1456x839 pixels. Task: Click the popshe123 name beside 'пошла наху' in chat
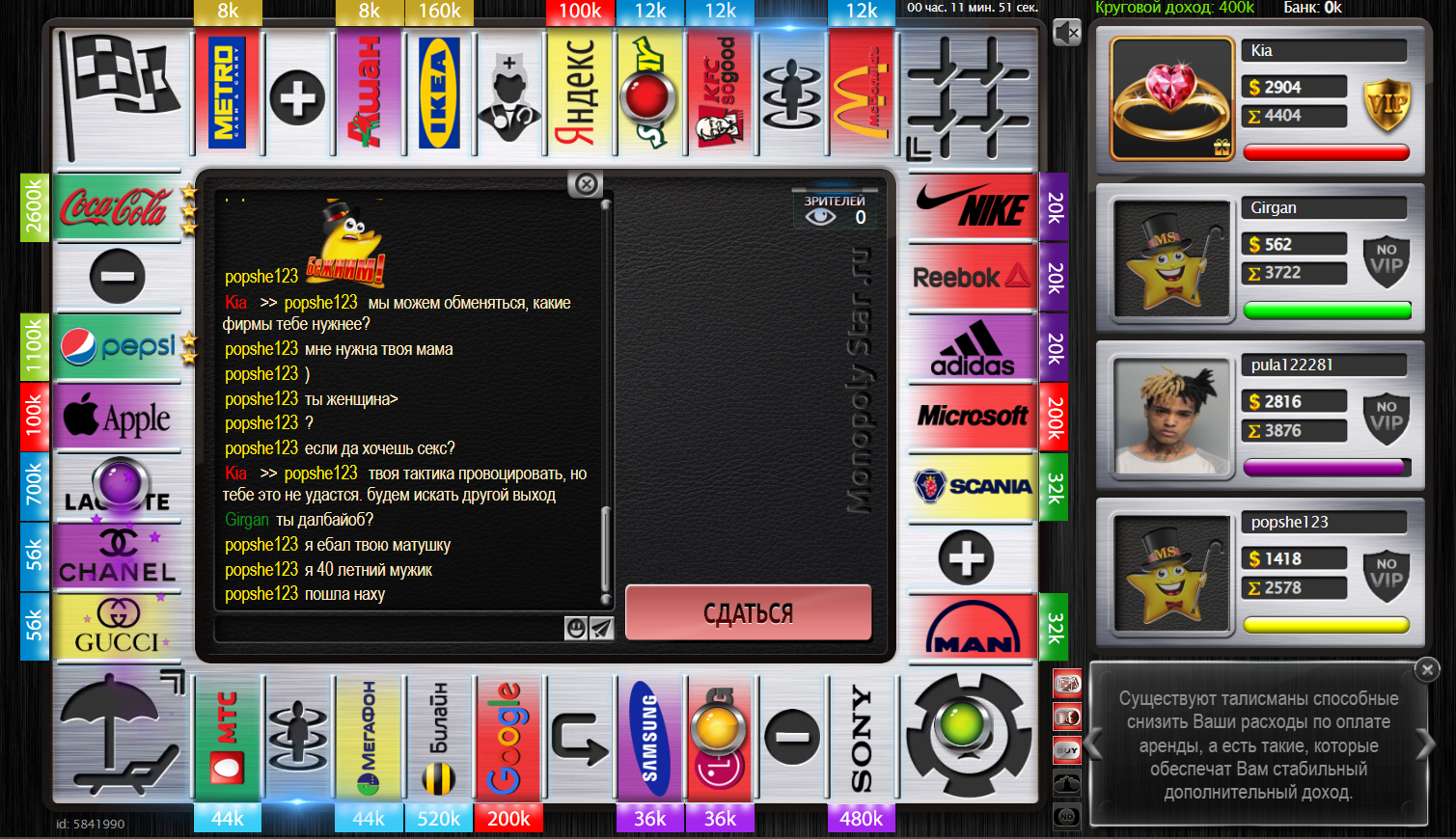(x=261, y=594)
